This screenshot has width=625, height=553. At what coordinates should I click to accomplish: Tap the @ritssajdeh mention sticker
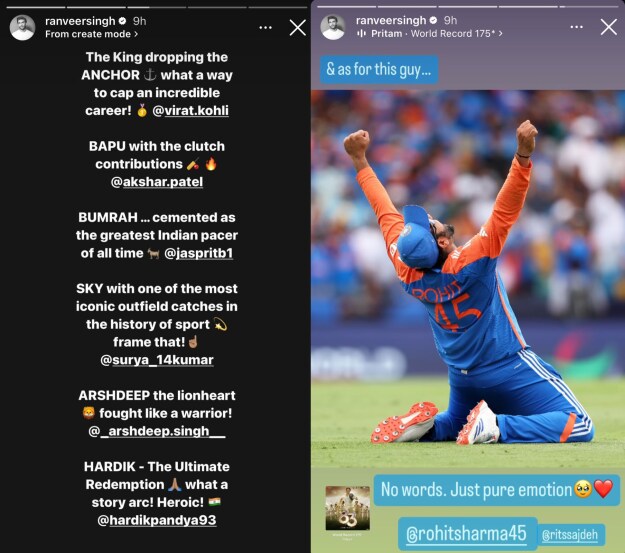(x=570, y=535)
